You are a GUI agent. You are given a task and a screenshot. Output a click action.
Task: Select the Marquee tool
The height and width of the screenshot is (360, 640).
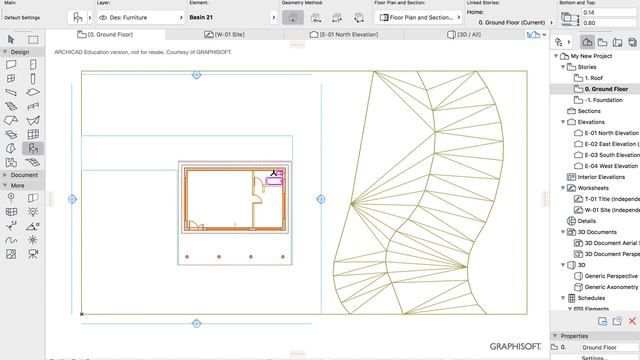(33, 39)
